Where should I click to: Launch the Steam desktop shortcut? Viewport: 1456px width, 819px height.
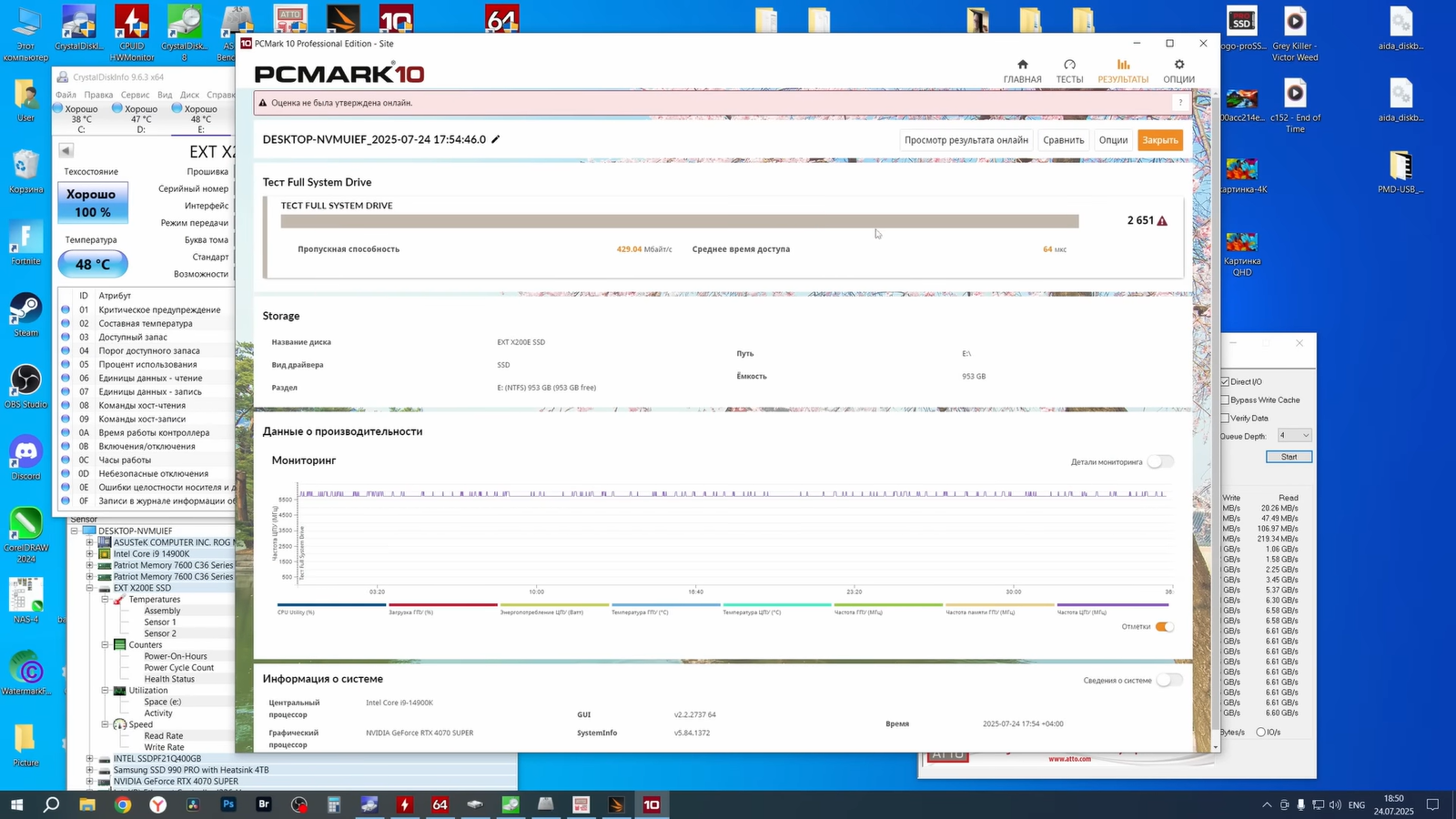[25, 309]
